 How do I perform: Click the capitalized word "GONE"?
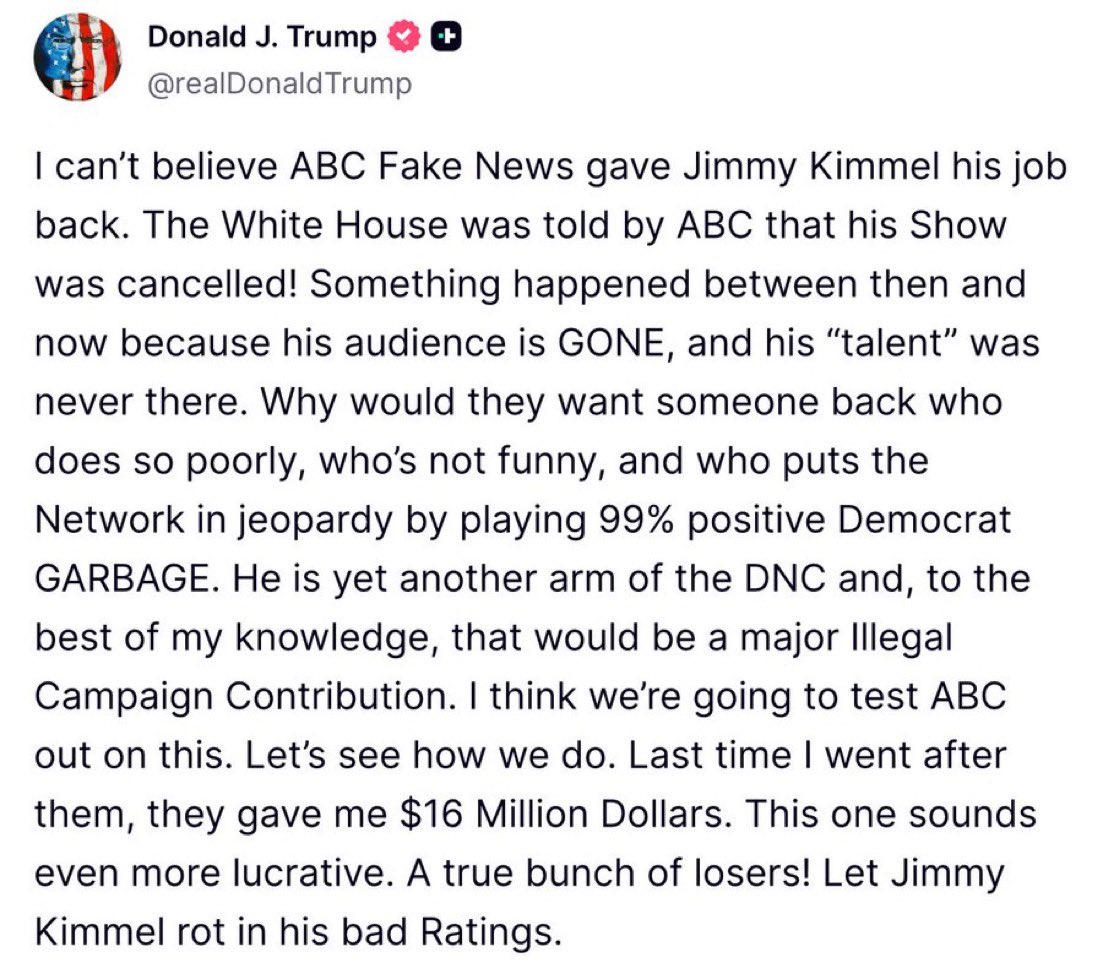pos(611,343)
